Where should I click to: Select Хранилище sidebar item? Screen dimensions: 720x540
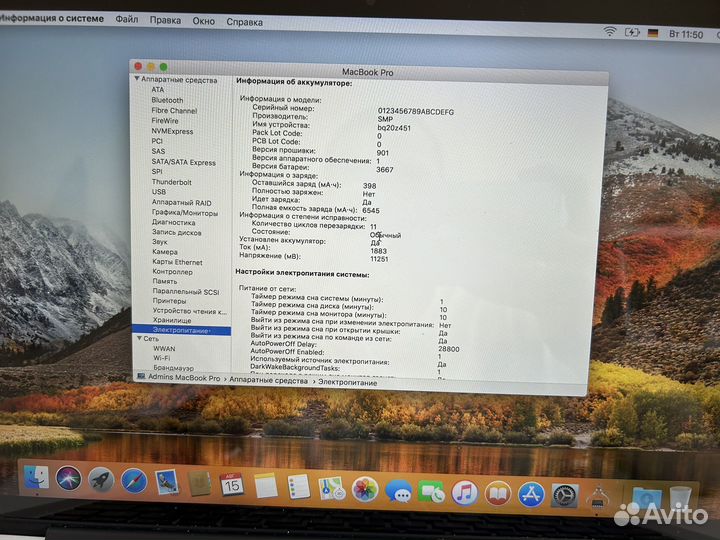172,320
